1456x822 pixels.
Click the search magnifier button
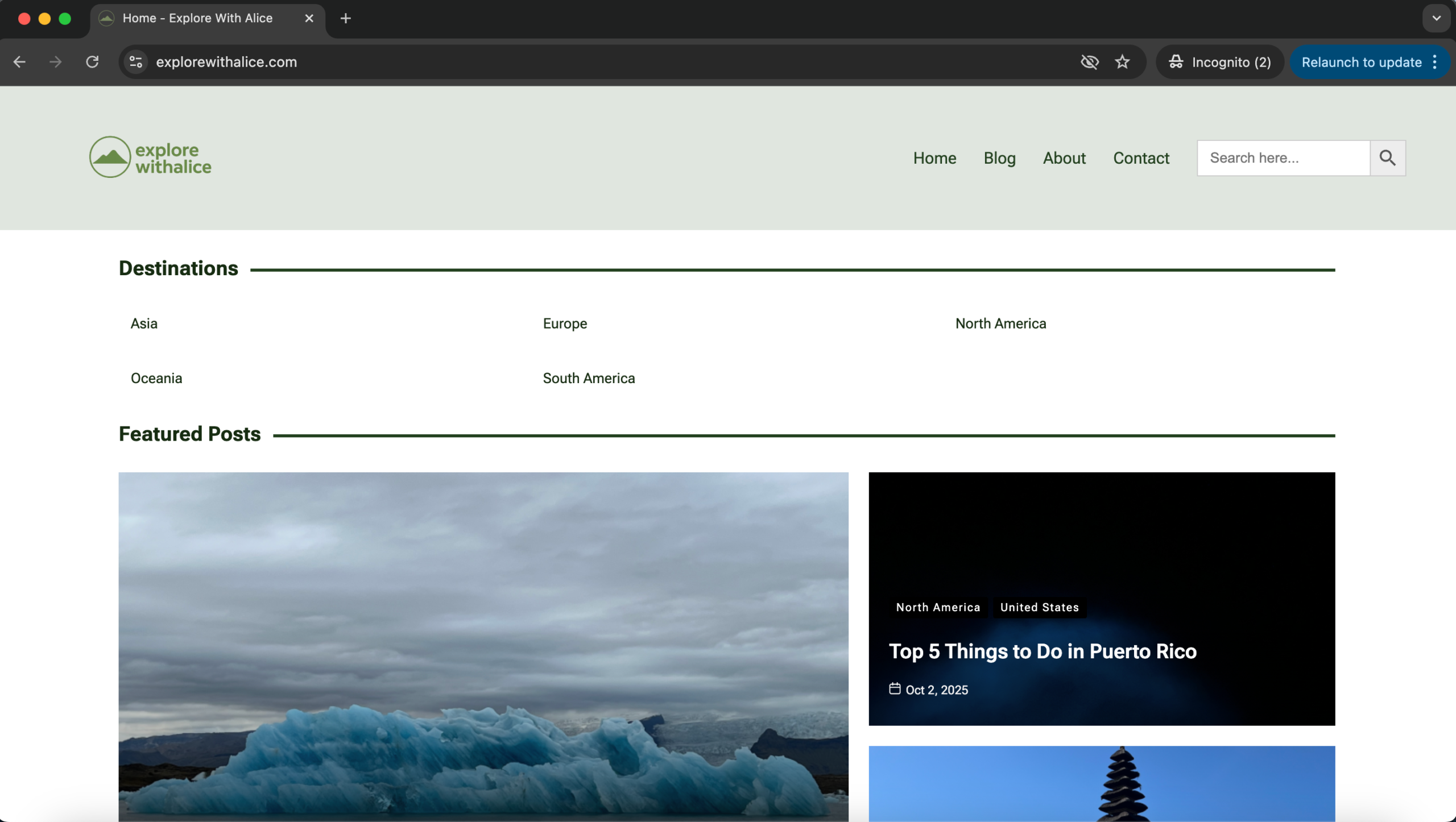coord(1387,158)
